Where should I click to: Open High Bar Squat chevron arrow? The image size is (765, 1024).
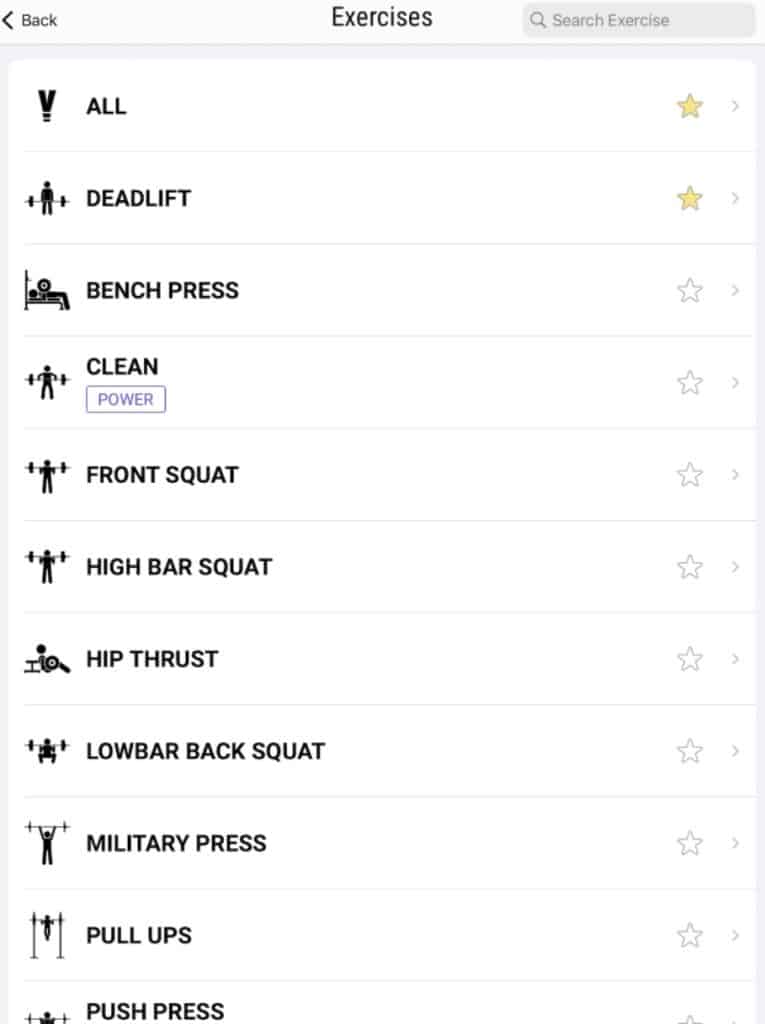click(x=735, y=567)
